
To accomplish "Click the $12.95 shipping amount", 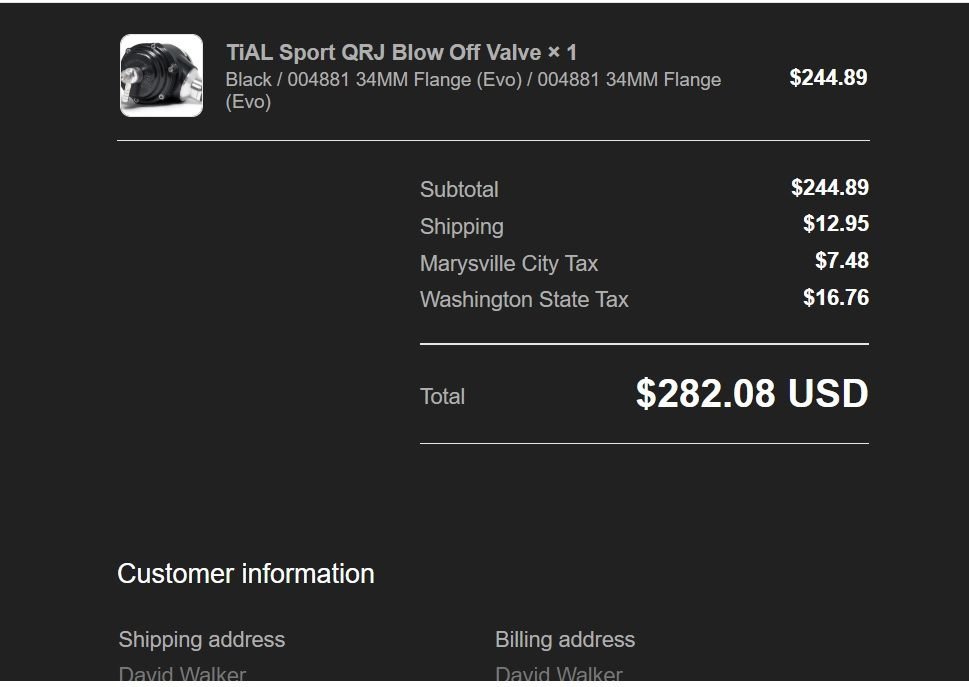I will (835, 224).
